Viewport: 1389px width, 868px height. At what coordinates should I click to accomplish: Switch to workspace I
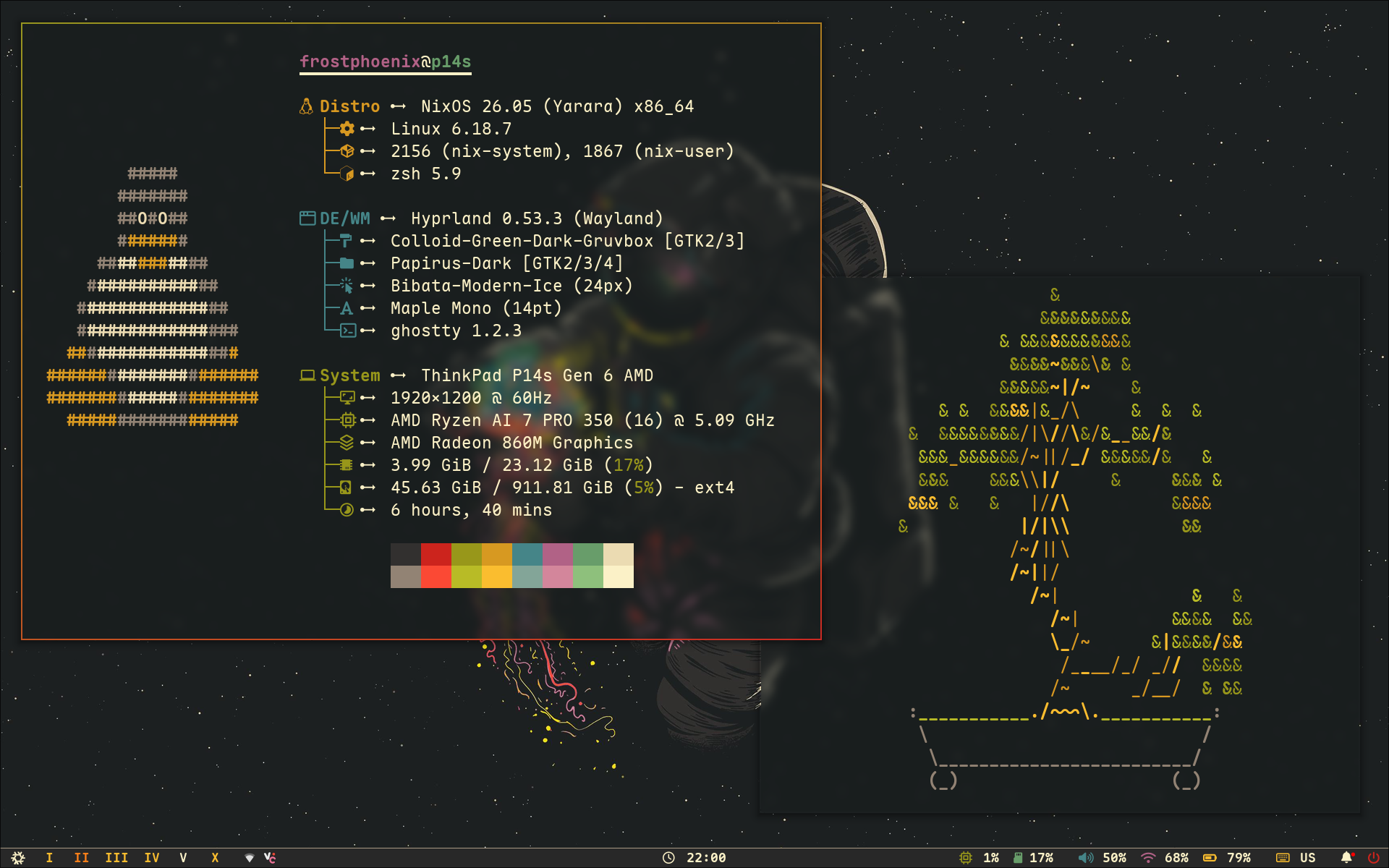point(49,858)
